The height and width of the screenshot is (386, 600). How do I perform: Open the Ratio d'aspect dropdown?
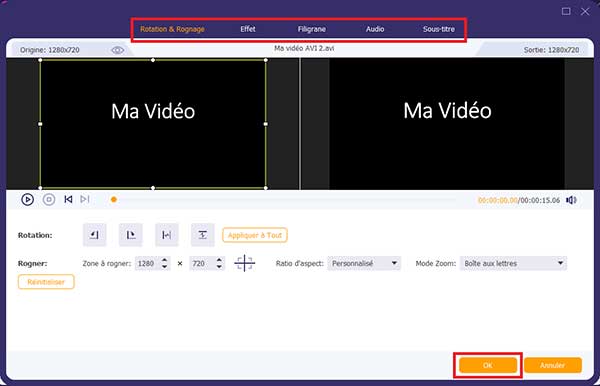(364, 263)
